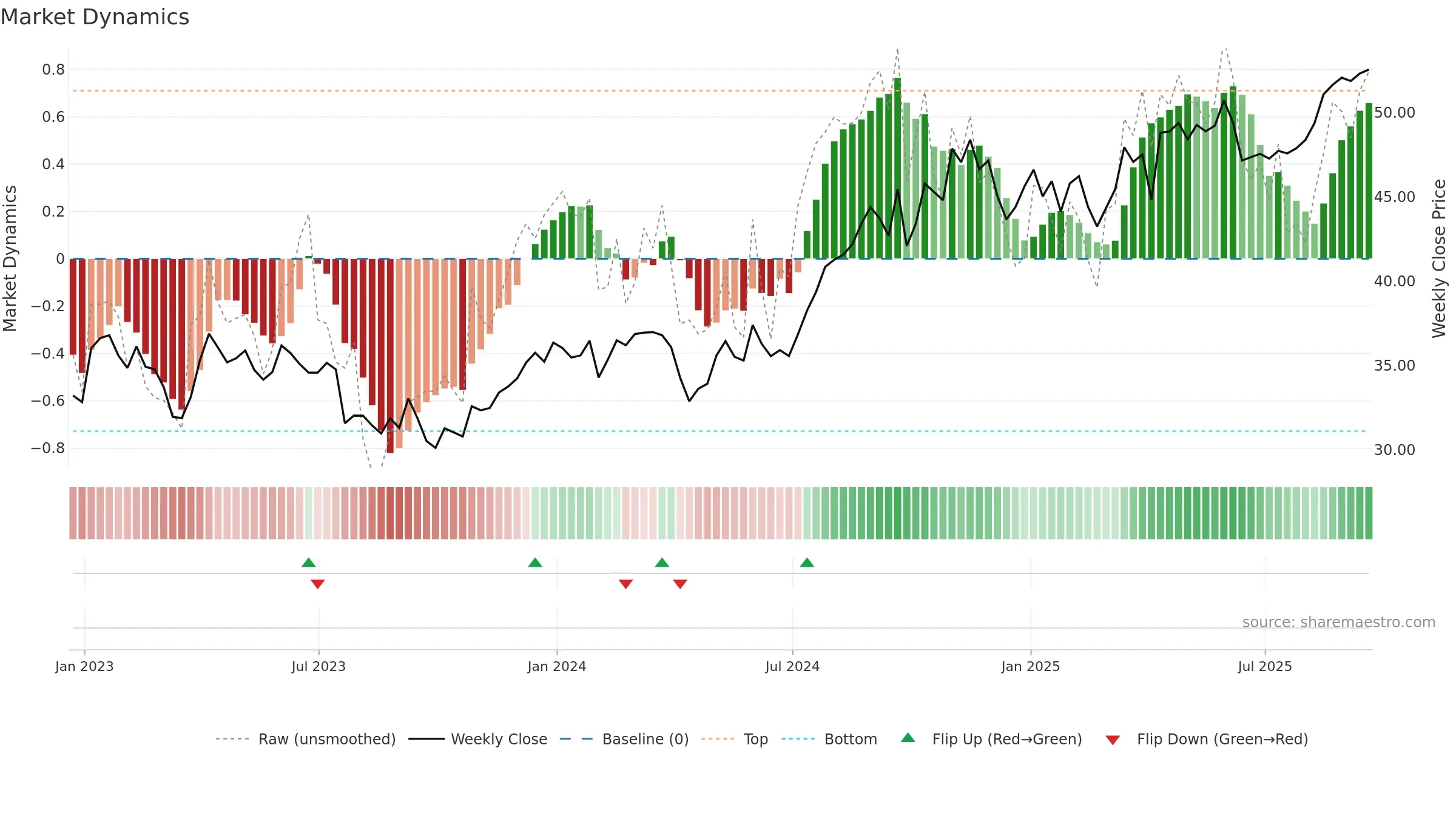1456x819 pixels.
Task: Click the Jan 2023 x-axis label
Action: click(x=84, y=666)
